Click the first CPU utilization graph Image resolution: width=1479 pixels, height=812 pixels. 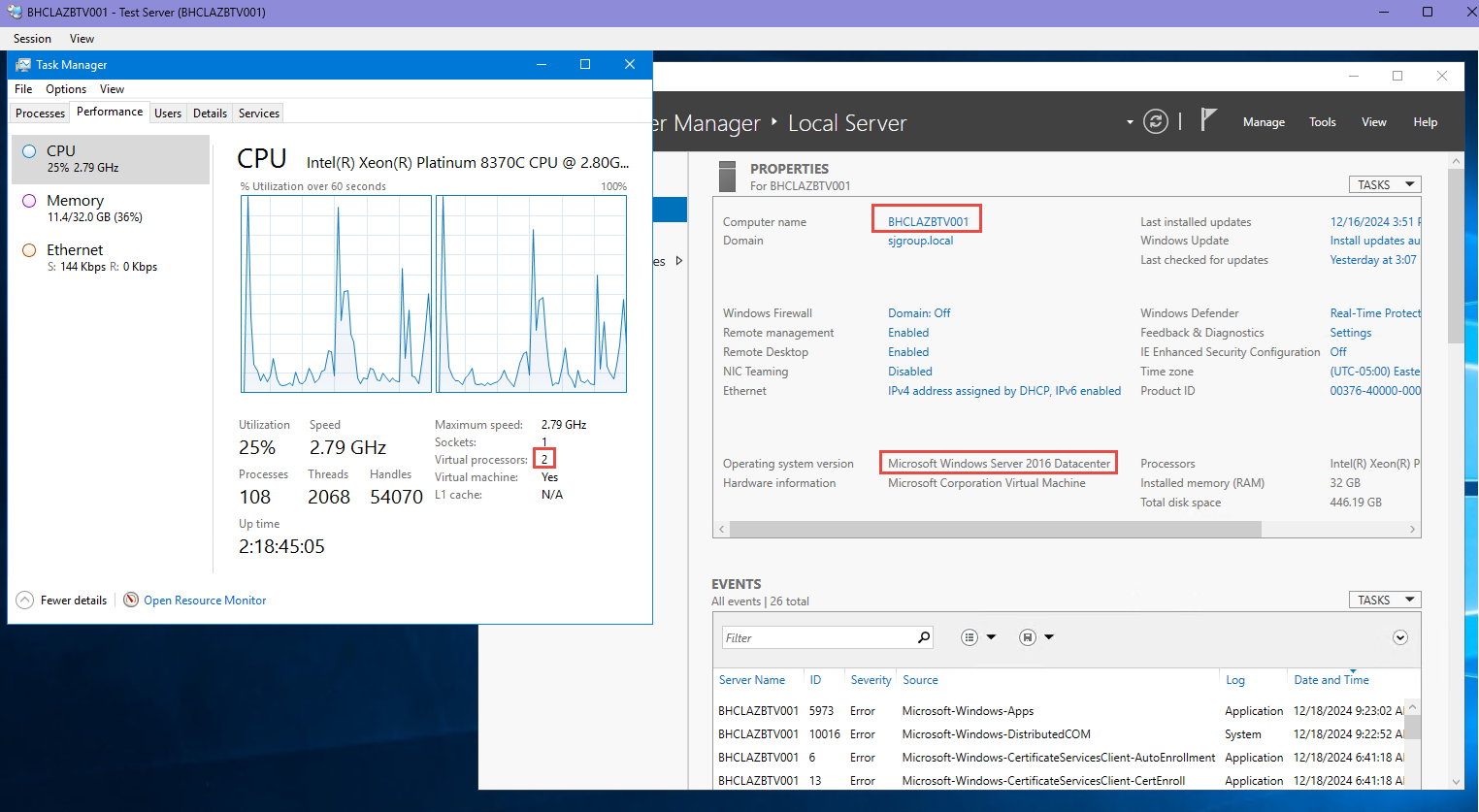336,294
